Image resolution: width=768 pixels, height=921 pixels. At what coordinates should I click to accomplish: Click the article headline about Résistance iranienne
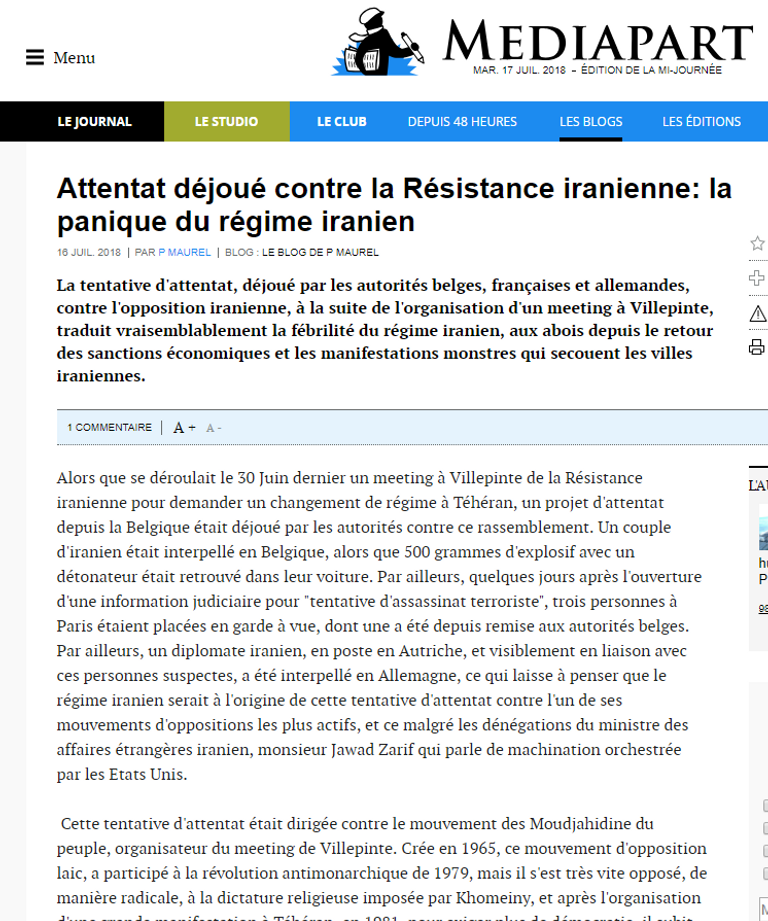[394, 203]
